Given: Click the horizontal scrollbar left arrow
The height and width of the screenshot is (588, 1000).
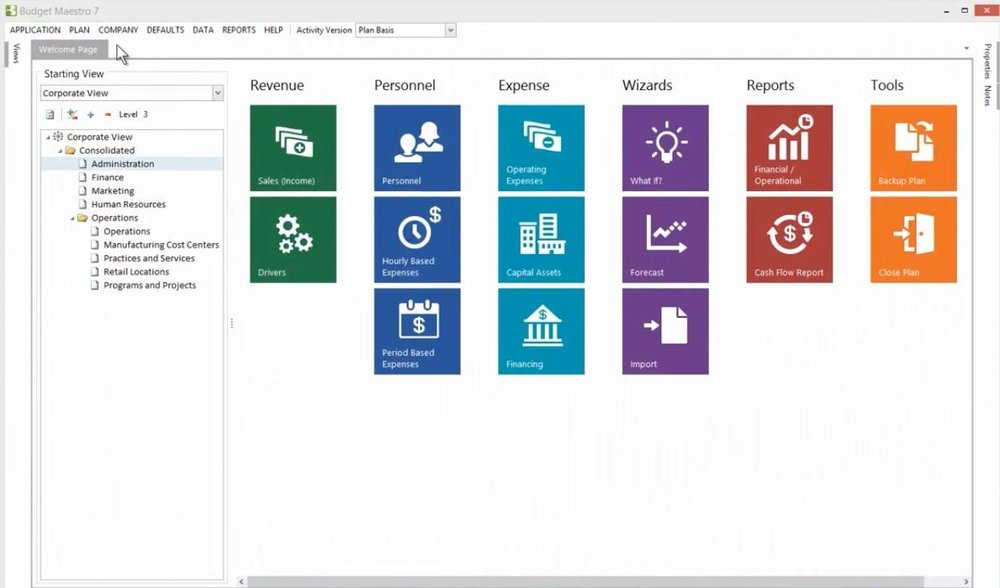Looking at the screenshot, I should click(242, 582).
